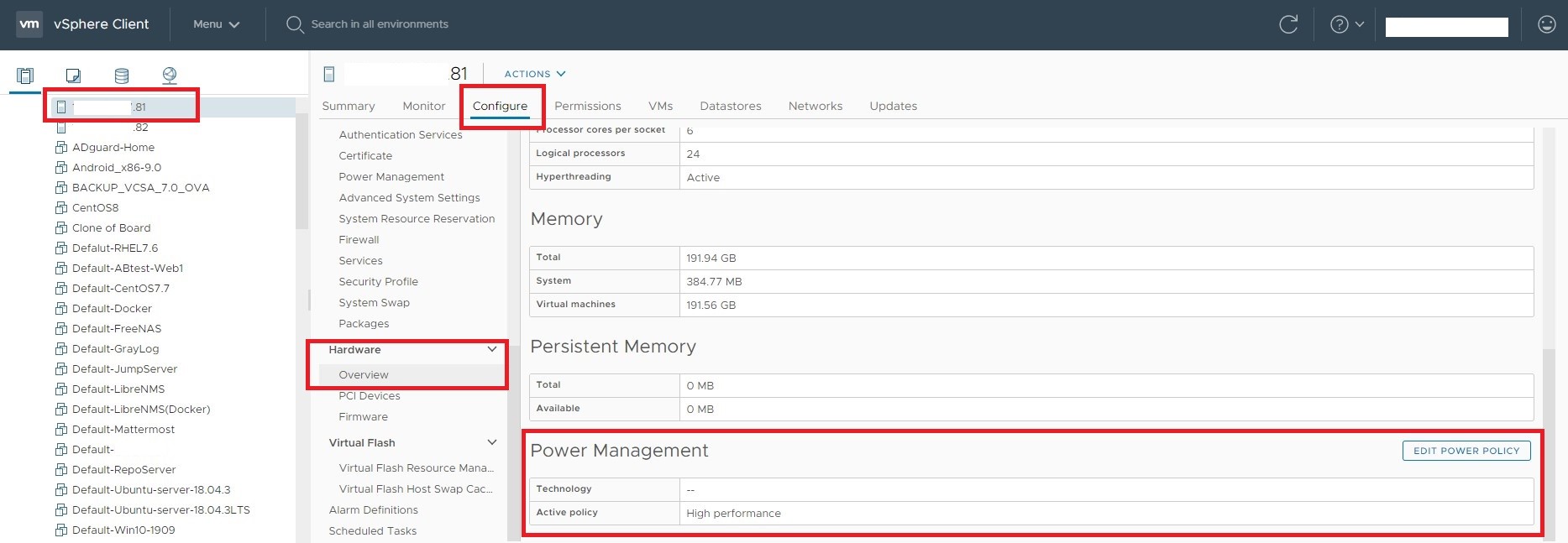Click the Search in all environments field
The image size is (1568, 543).
[380, 24]
